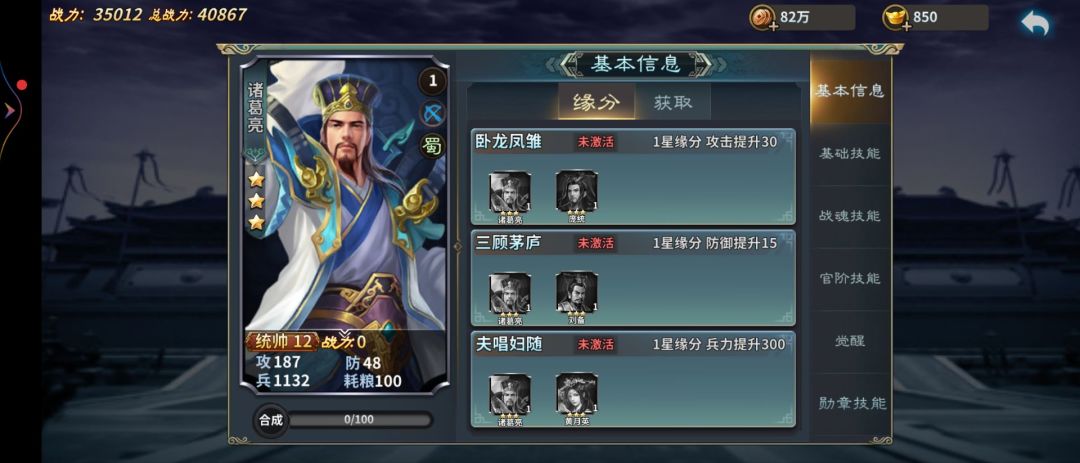Add gold ingots with plus icon
Viewport: 1080px width, 463px height.
(896, 18)
